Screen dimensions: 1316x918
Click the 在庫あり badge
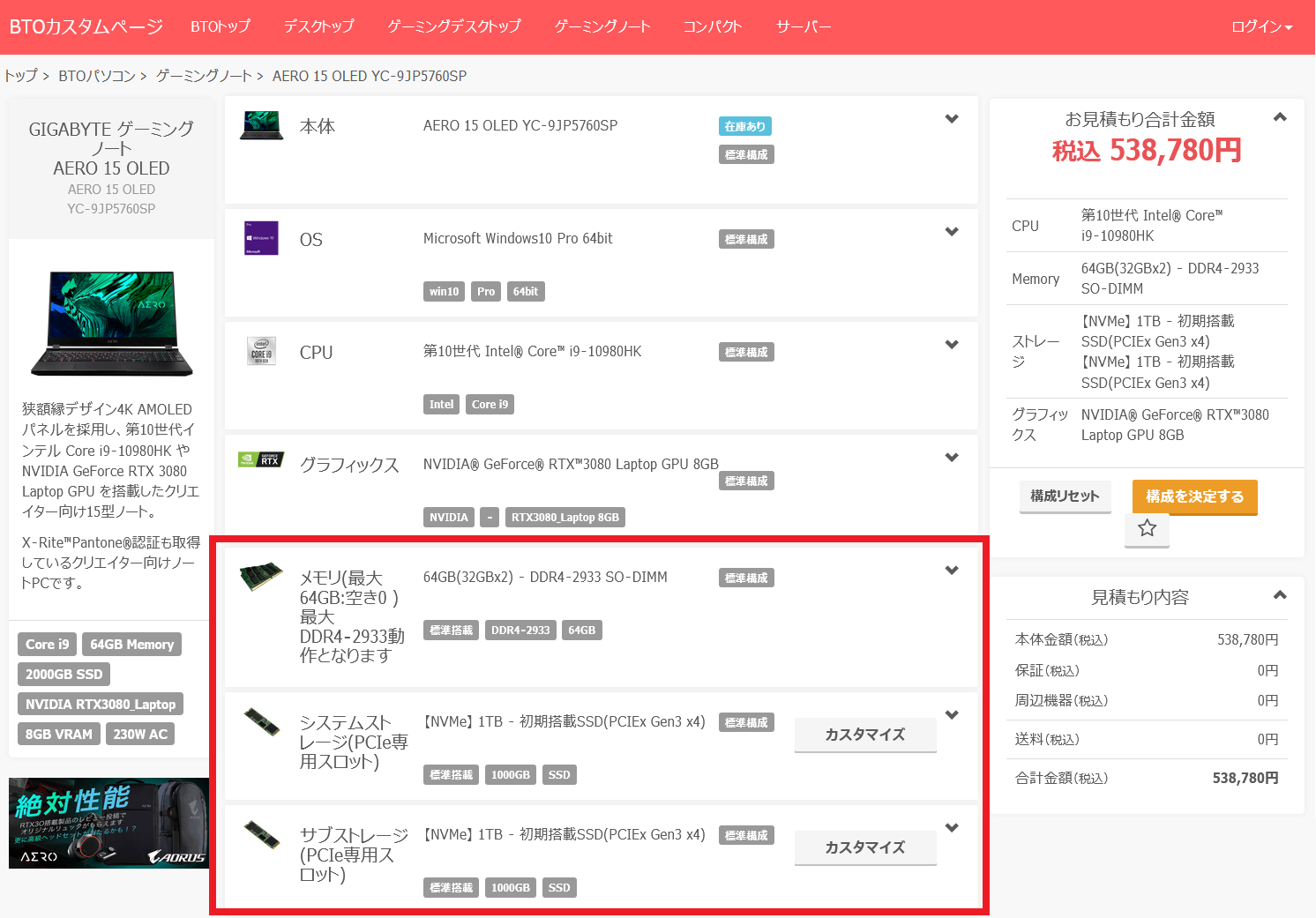click(x=745, y=126)
